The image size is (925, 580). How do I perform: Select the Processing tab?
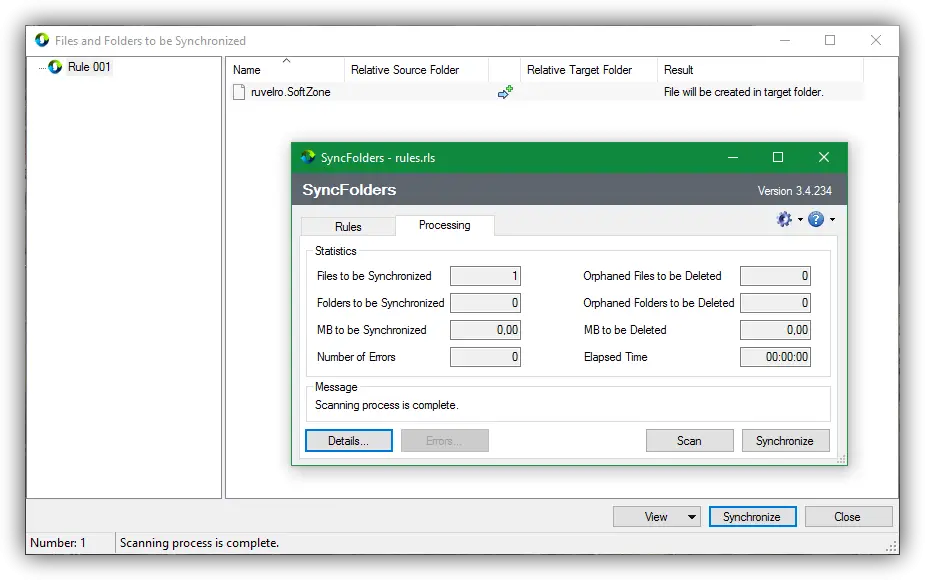click(x=445, y=225)
